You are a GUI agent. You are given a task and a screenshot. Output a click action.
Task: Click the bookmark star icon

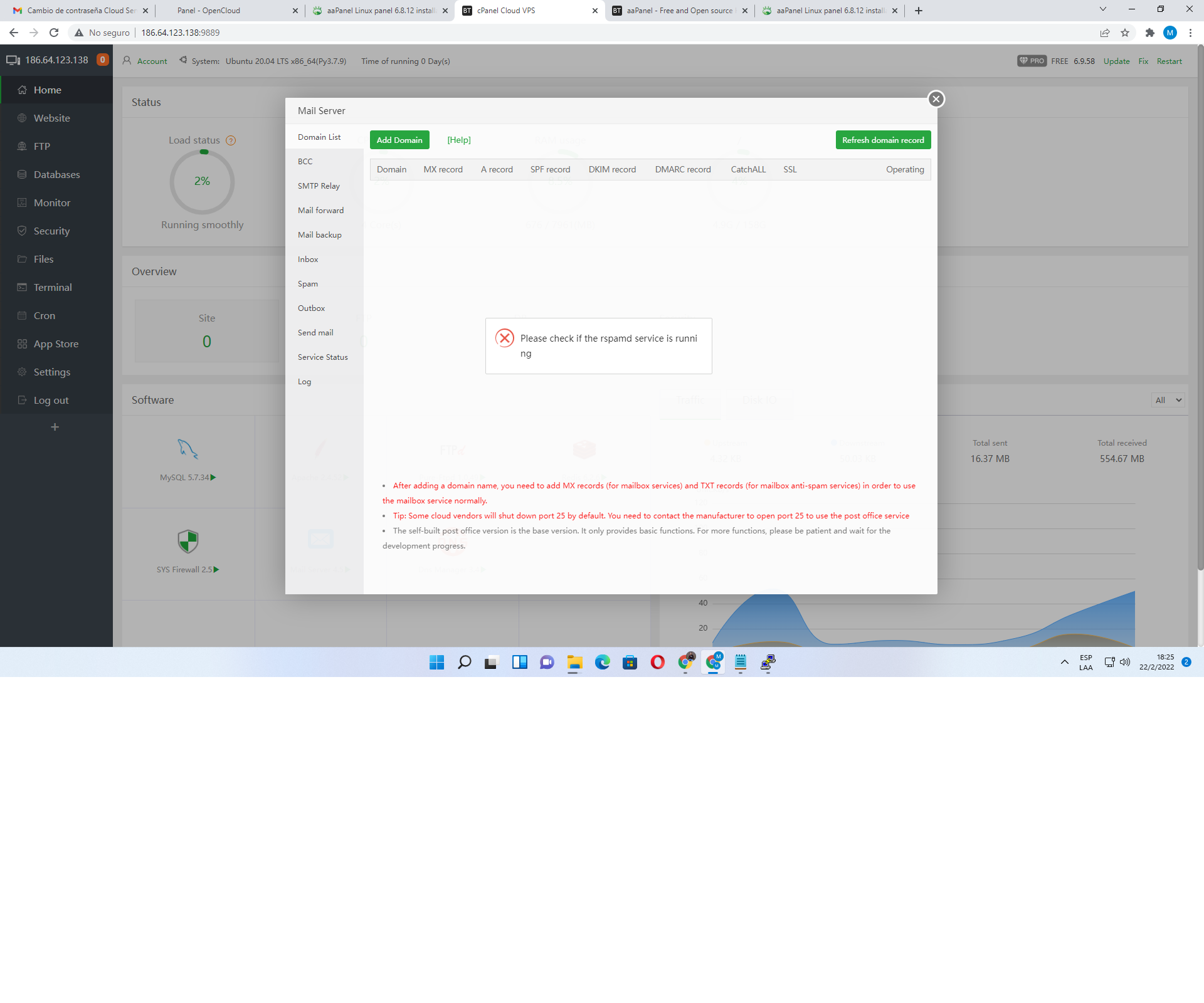(x=1125, y=33)
